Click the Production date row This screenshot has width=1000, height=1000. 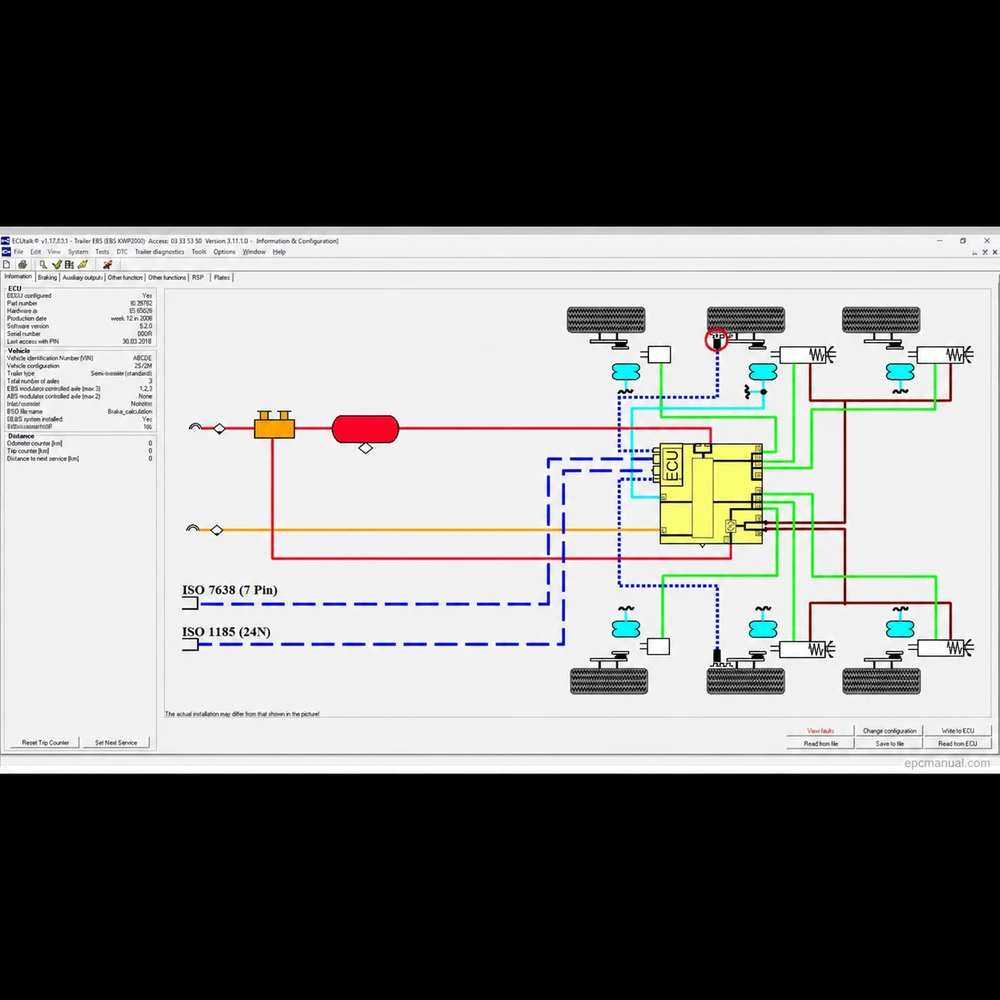pyautogui.click(x=79, y=318)
